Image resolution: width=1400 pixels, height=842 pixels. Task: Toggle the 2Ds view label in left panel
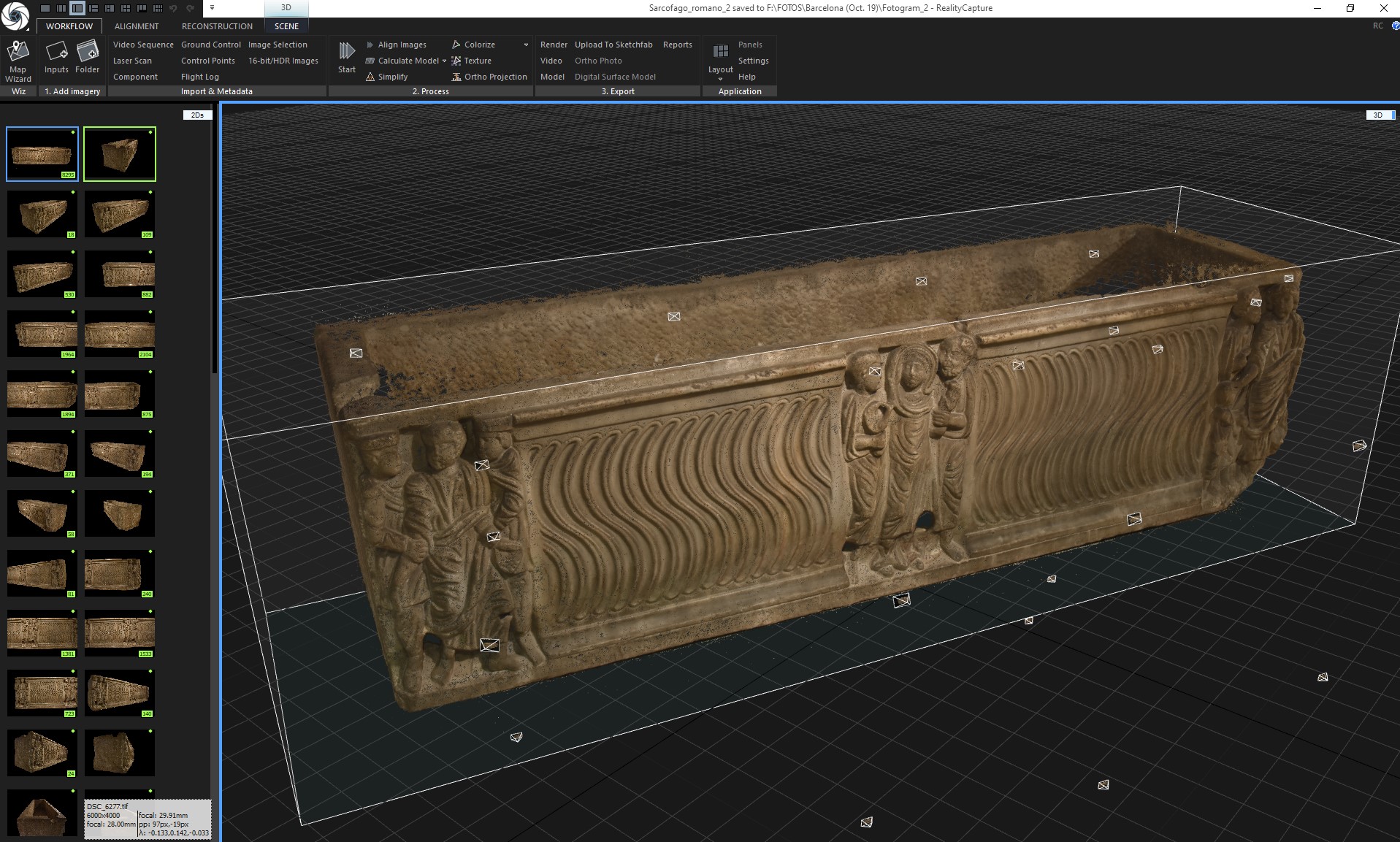tap(197, 115)
